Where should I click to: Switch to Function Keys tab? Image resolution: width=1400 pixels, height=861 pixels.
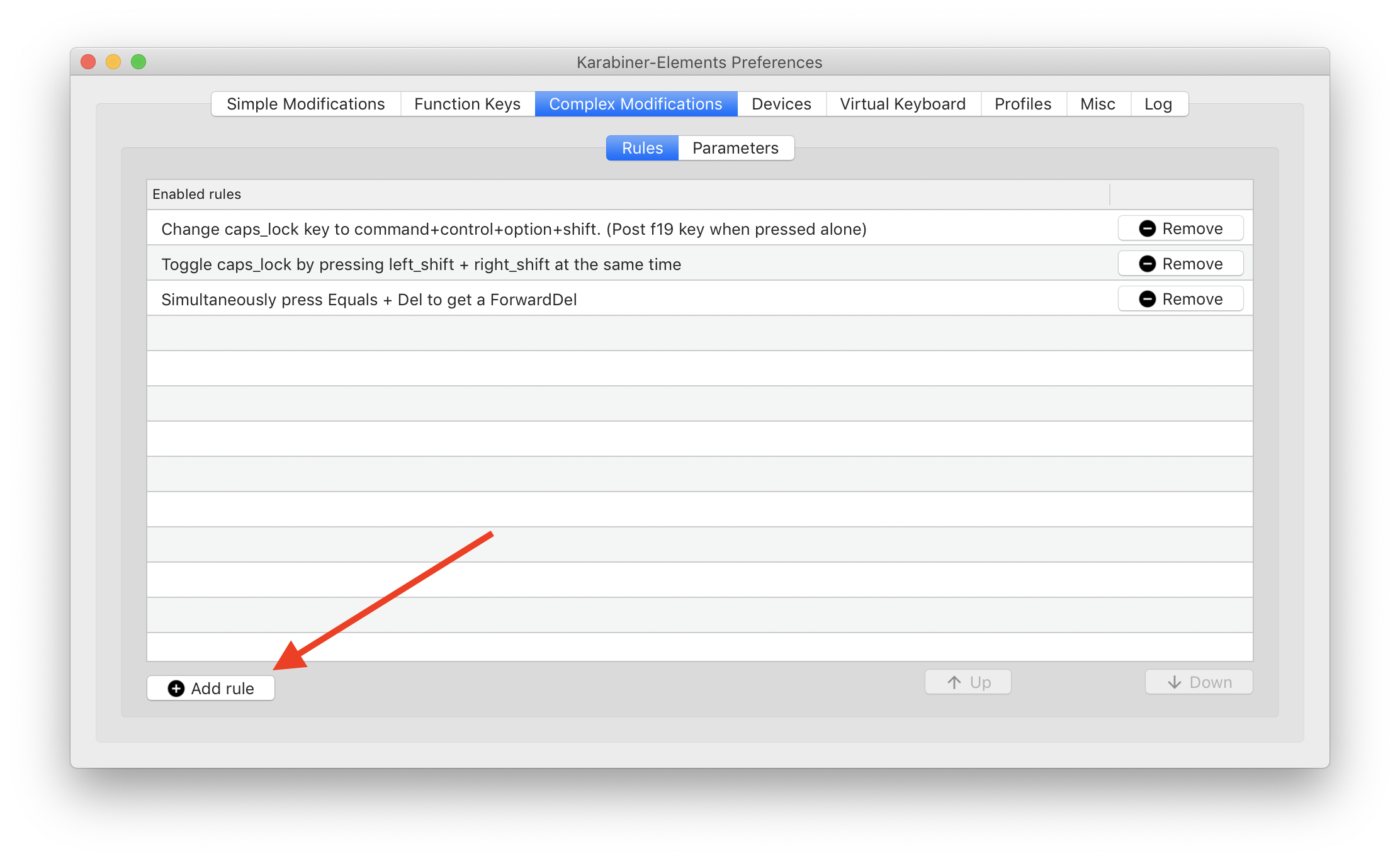coord(467,104)
